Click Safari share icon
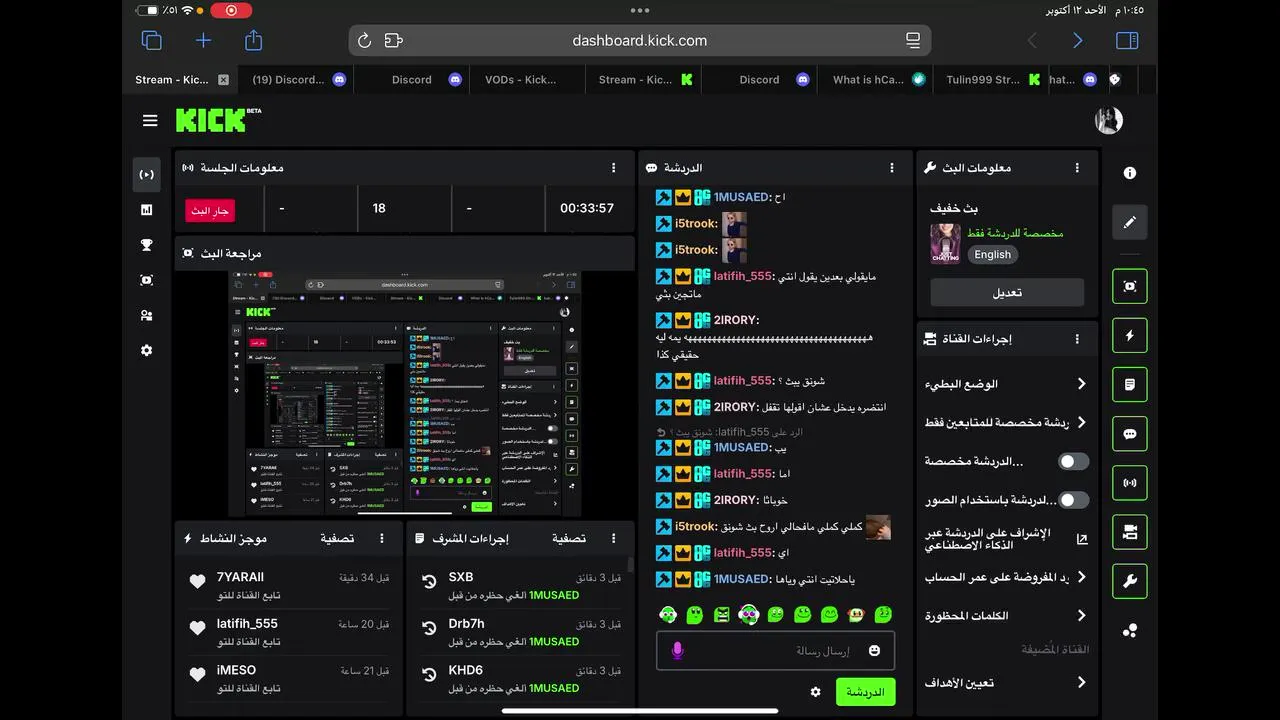Image resolution: width=1280 pixels, height=720 pixels. click(x=254, y=40)
